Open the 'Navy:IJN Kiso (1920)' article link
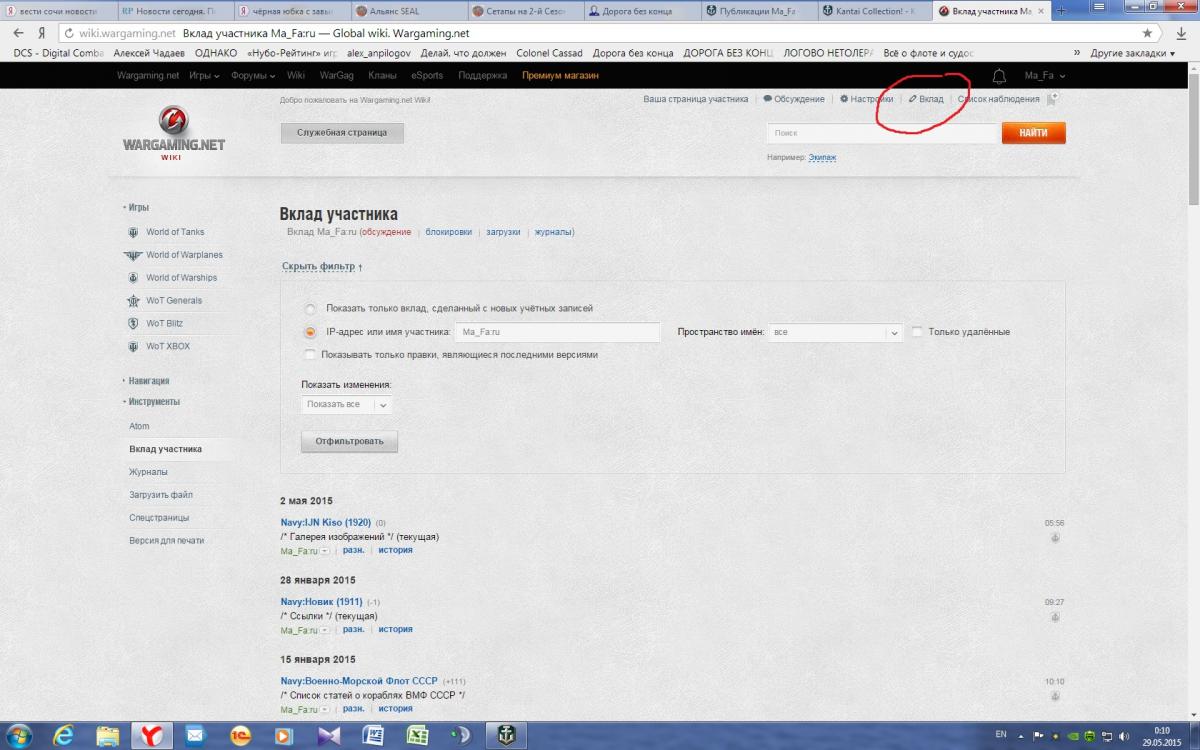 click(325, 523)
